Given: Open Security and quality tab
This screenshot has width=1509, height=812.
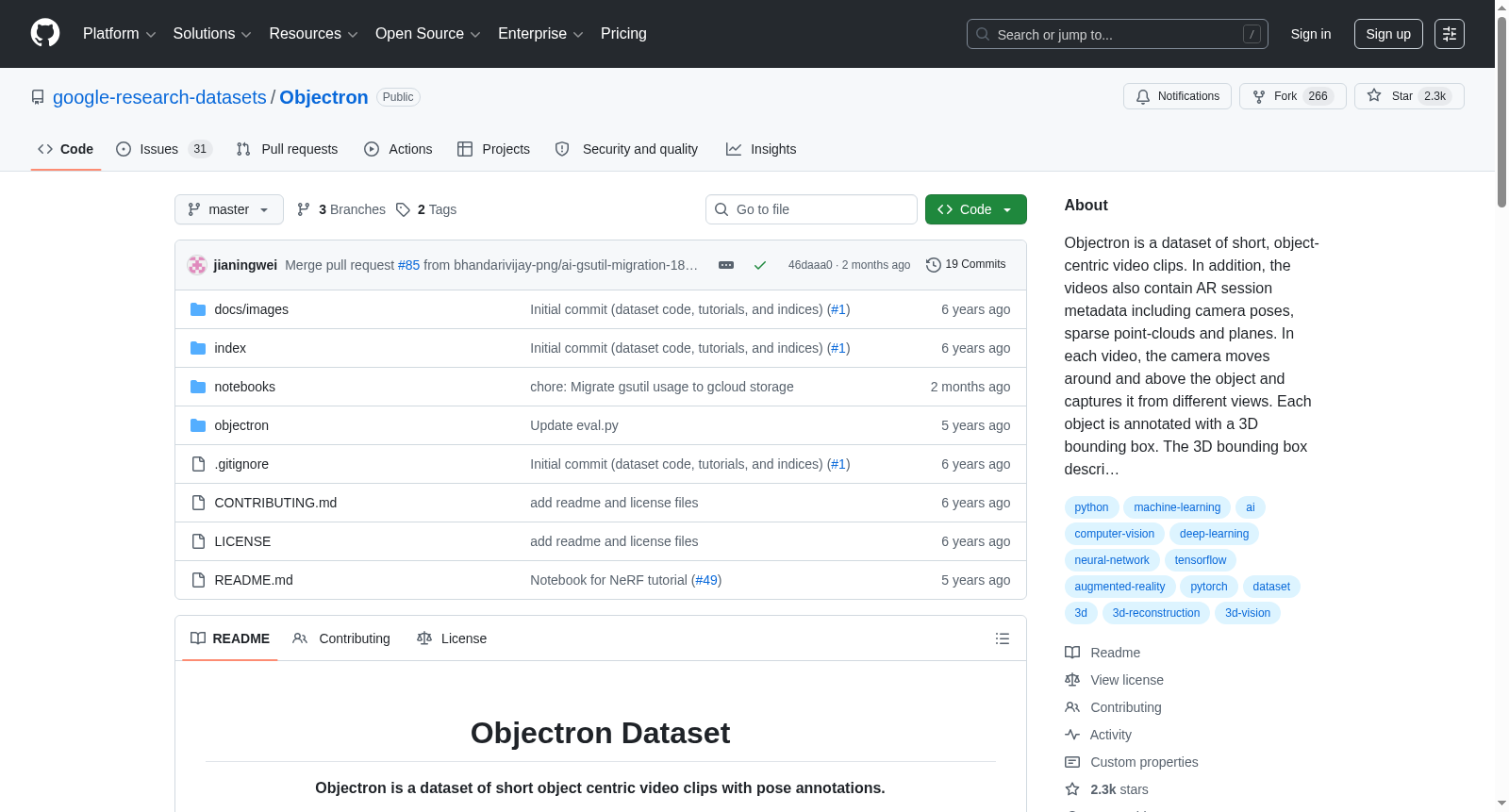Looking at the screenshot, I should coord(627,149).
